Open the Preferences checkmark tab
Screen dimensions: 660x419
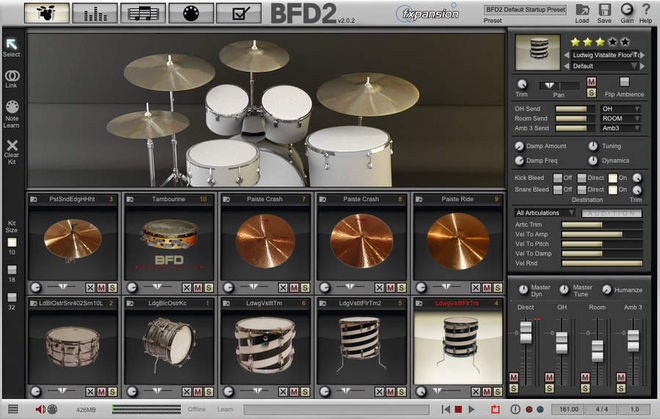click(x=239, y=13)
